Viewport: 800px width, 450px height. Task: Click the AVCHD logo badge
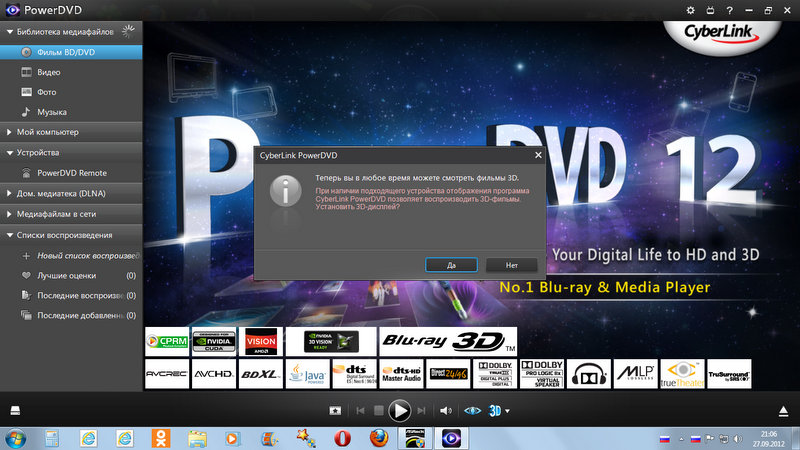click(x=214, y=374)
